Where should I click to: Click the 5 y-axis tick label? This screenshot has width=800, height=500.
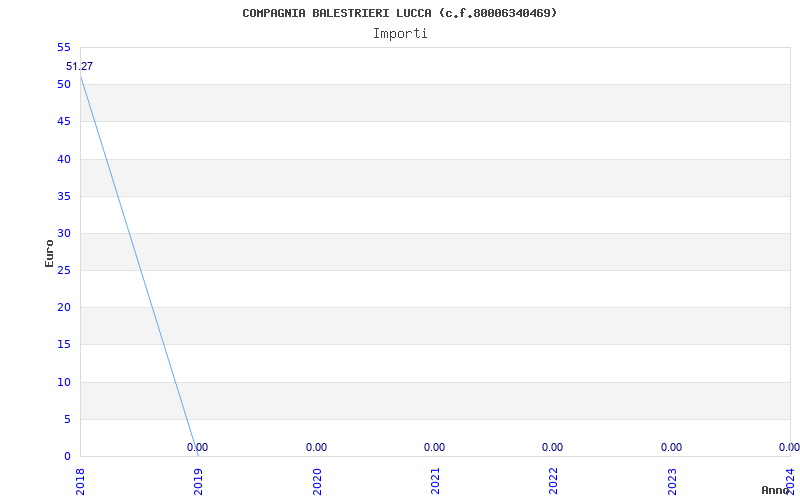pos(67,419)
